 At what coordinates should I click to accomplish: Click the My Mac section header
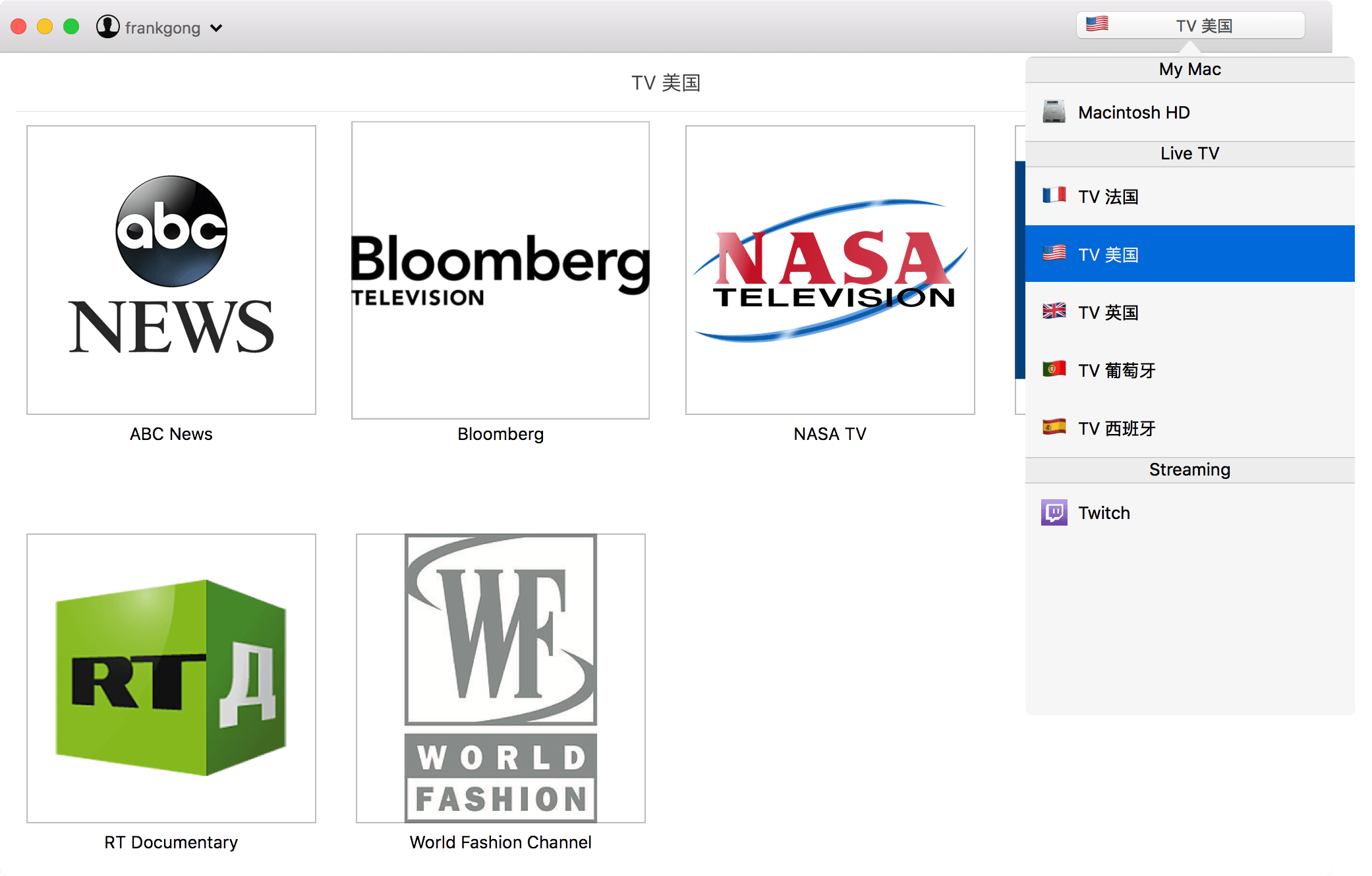coord(1190,69)
